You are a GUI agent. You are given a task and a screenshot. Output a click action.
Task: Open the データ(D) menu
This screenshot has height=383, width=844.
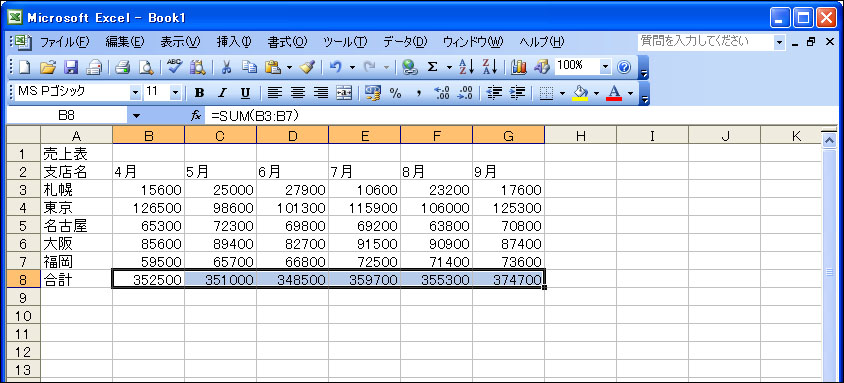pos(405,41)
